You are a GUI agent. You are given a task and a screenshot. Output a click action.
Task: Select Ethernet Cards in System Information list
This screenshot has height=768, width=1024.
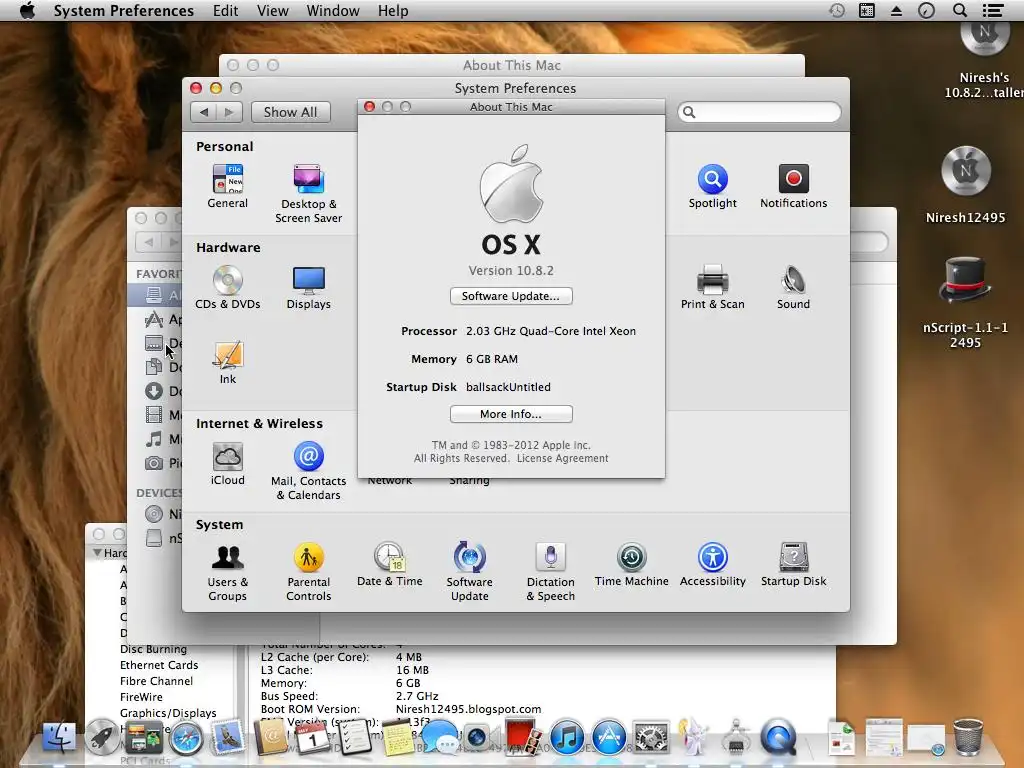(159, 665)
